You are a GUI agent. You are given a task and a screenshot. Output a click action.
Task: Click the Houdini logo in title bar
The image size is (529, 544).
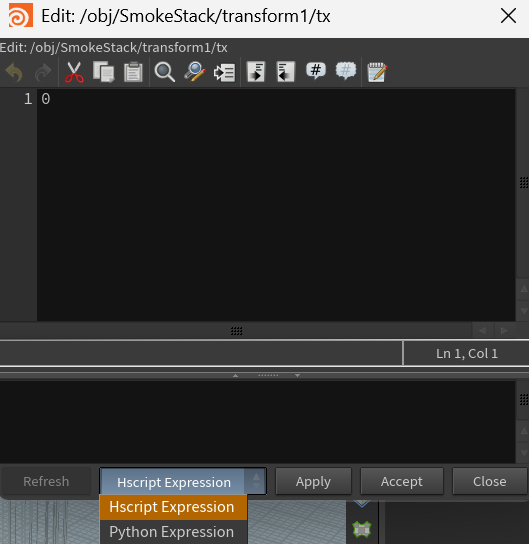click(x=21, y=15)
